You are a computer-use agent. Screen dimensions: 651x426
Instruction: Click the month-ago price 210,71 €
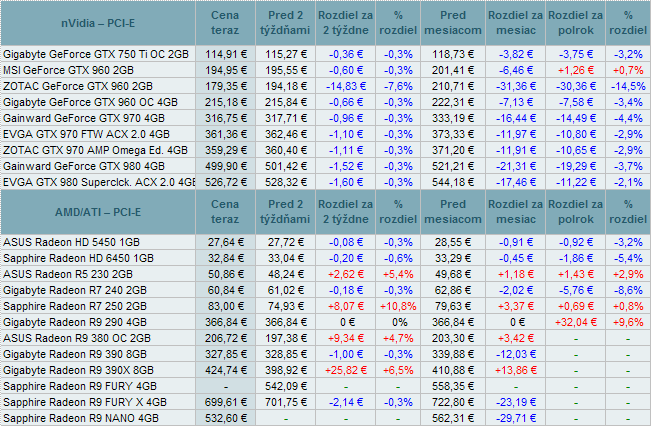[x=453, y=86]
